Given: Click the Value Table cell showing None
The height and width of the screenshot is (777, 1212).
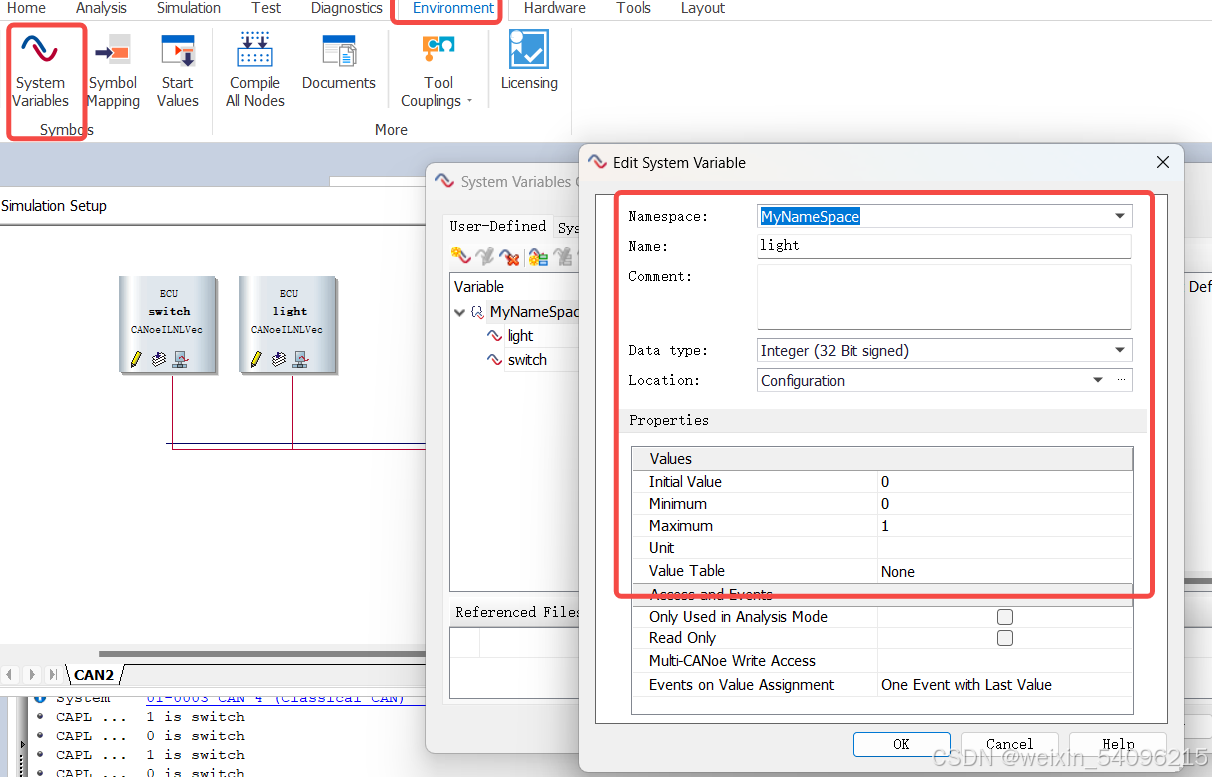Looking at the screenshot, I should coord(1005,572).
